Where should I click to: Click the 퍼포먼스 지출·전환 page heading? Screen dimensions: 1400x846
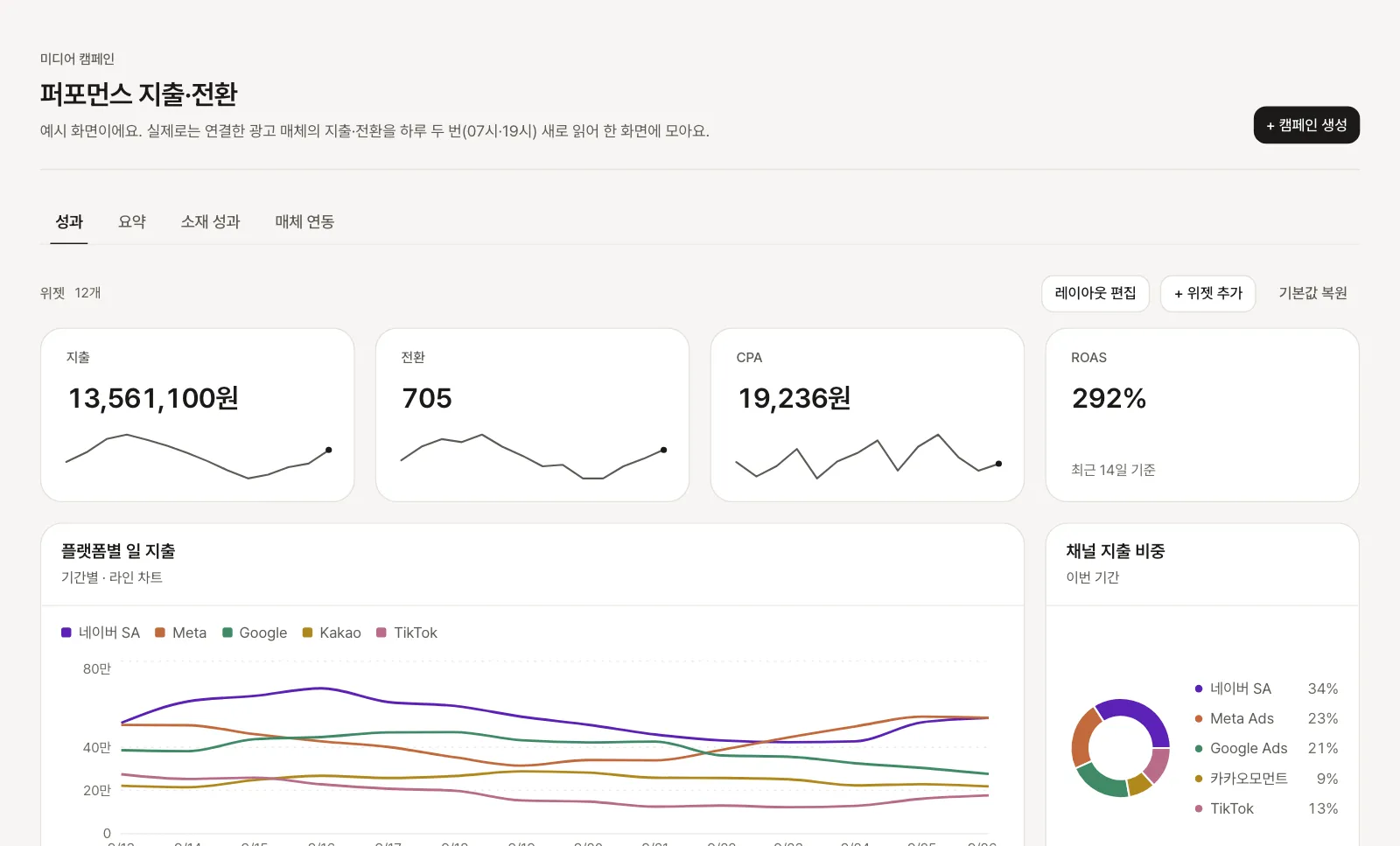click(139, 94)
